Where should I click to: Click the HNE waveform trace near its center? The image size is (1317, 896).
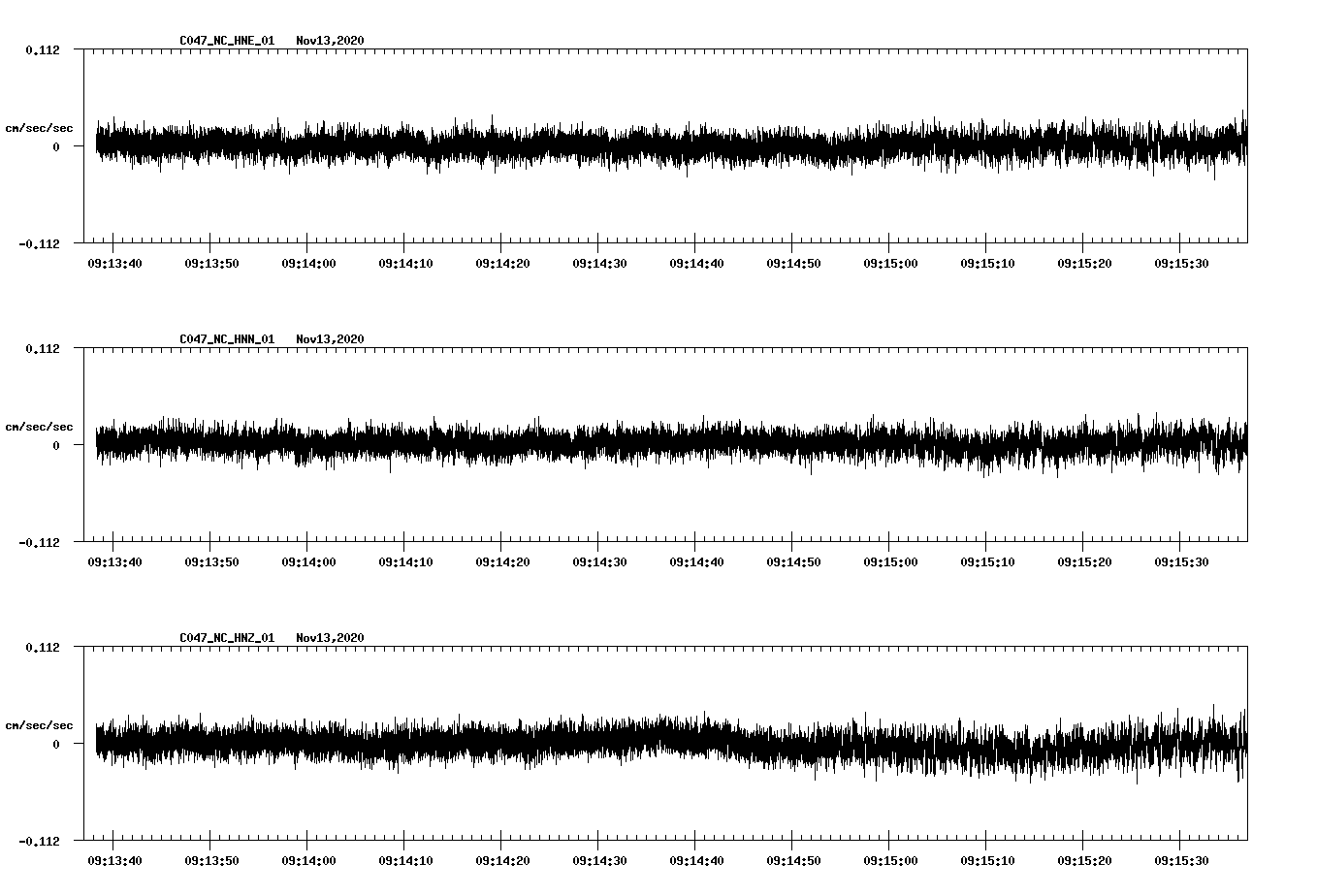pos(669,144)
